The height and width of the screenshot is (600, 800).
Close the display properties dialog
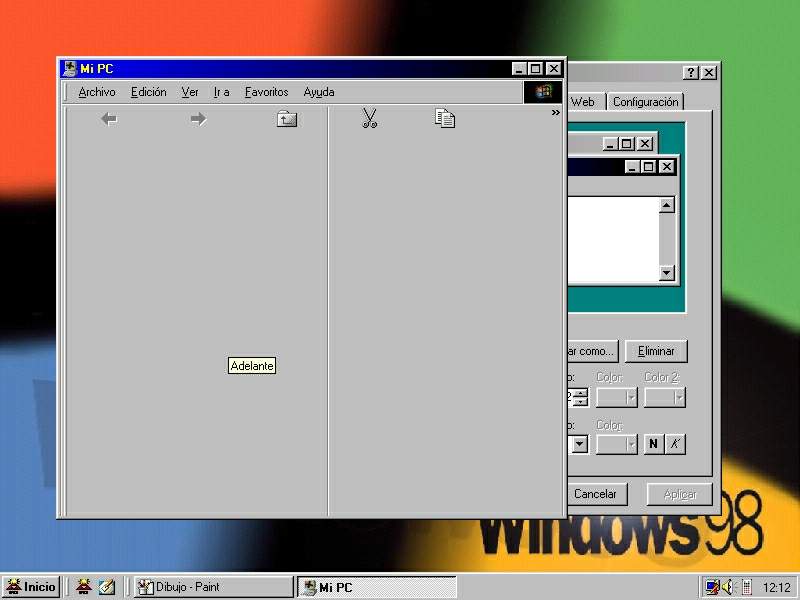[709, 72]
